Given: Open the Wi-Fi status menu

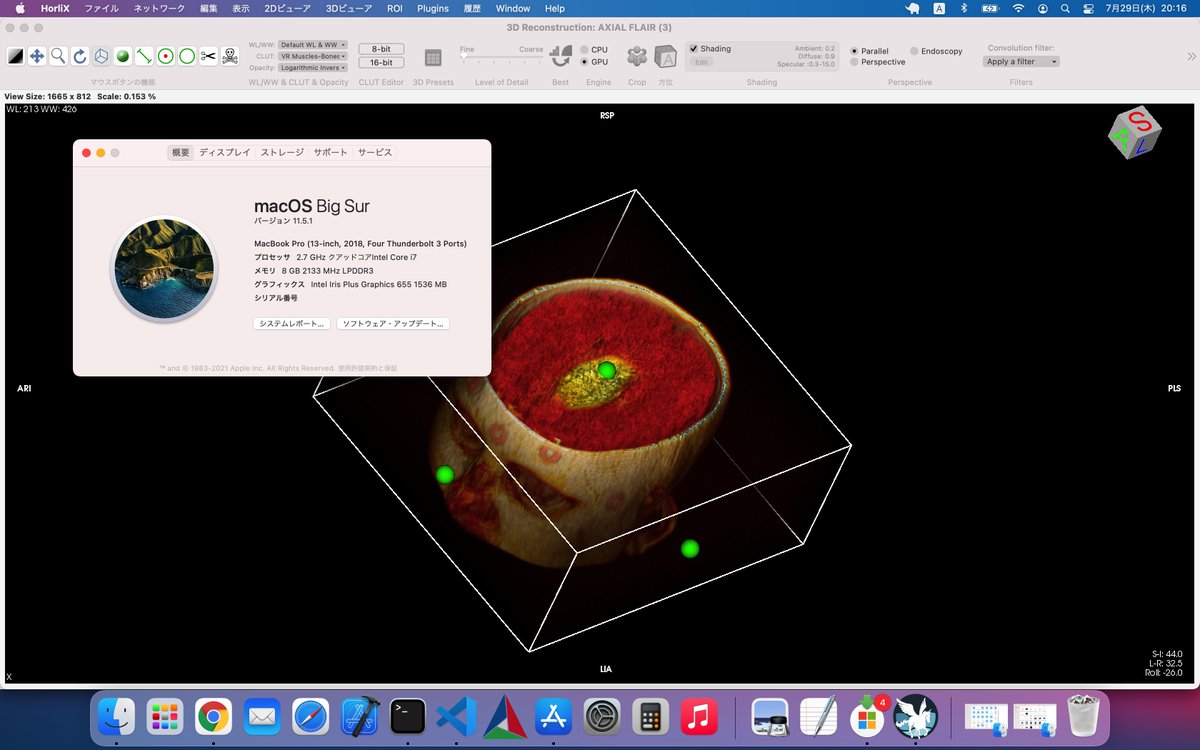Looking at the screenshot, I should (x=1018, y=8).
